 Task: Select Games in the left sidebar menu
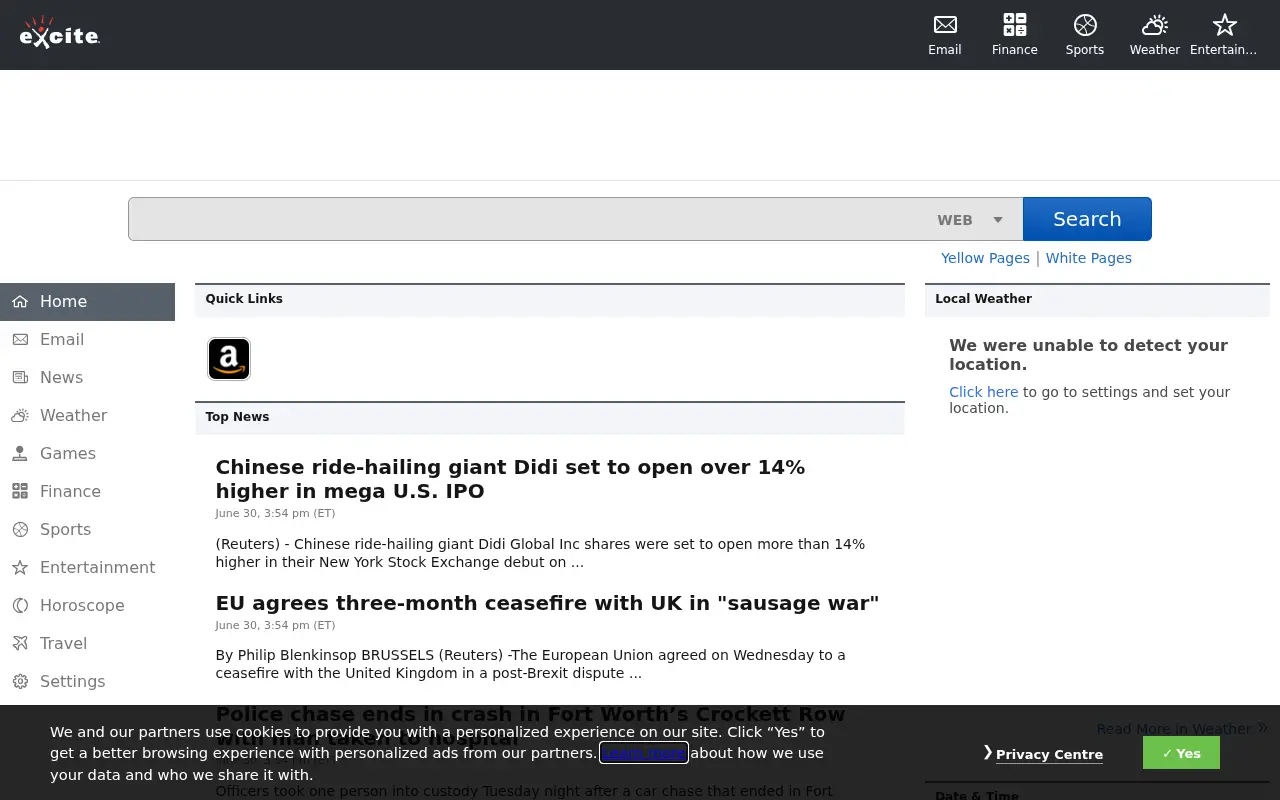87,454
